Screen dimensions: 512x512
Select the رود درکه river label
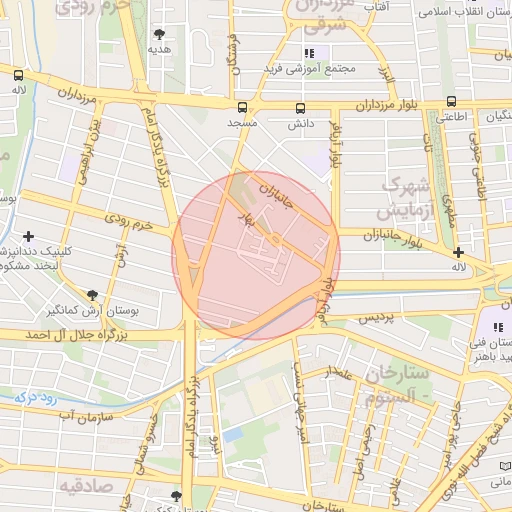click(35, 398)
